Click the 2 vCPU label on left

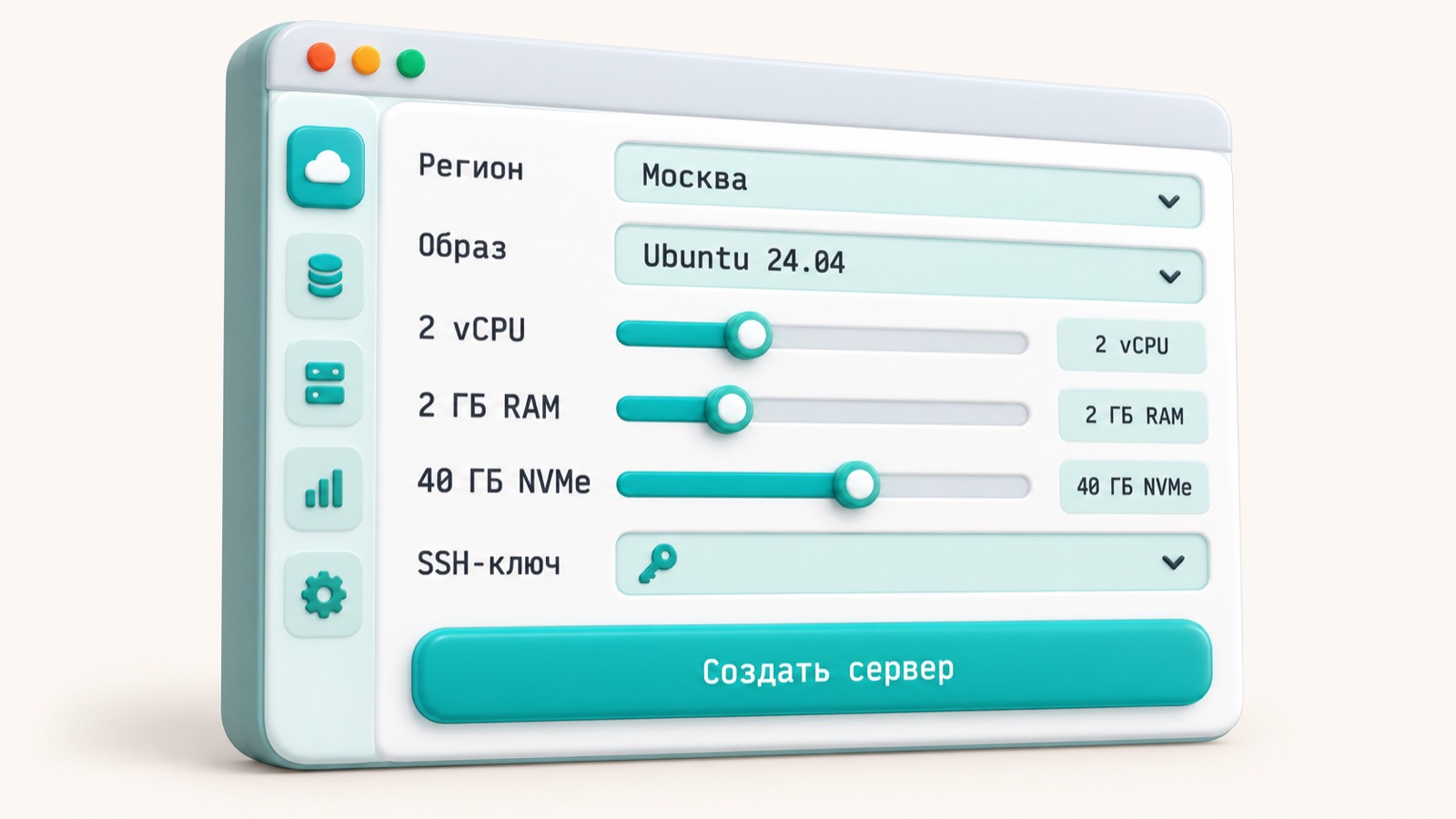click(x=471, y=329)
